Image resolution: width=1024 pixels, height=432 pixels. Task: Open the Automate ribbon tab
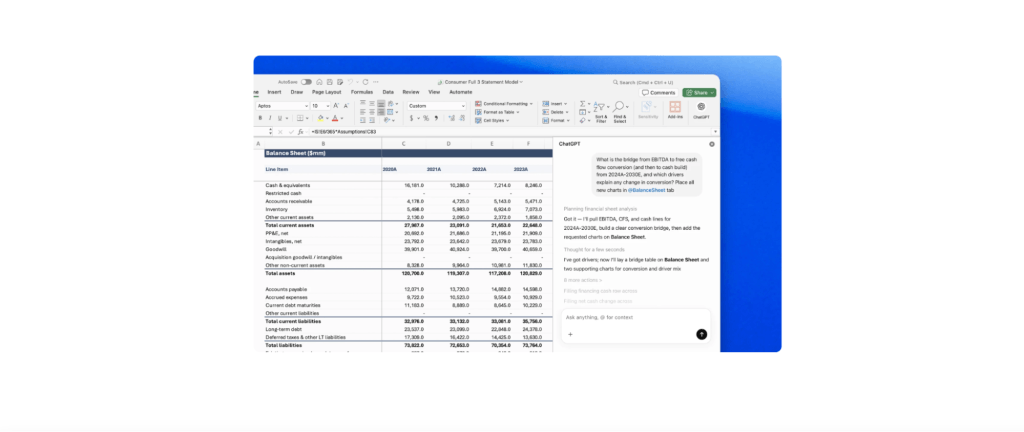click(460, 92)
